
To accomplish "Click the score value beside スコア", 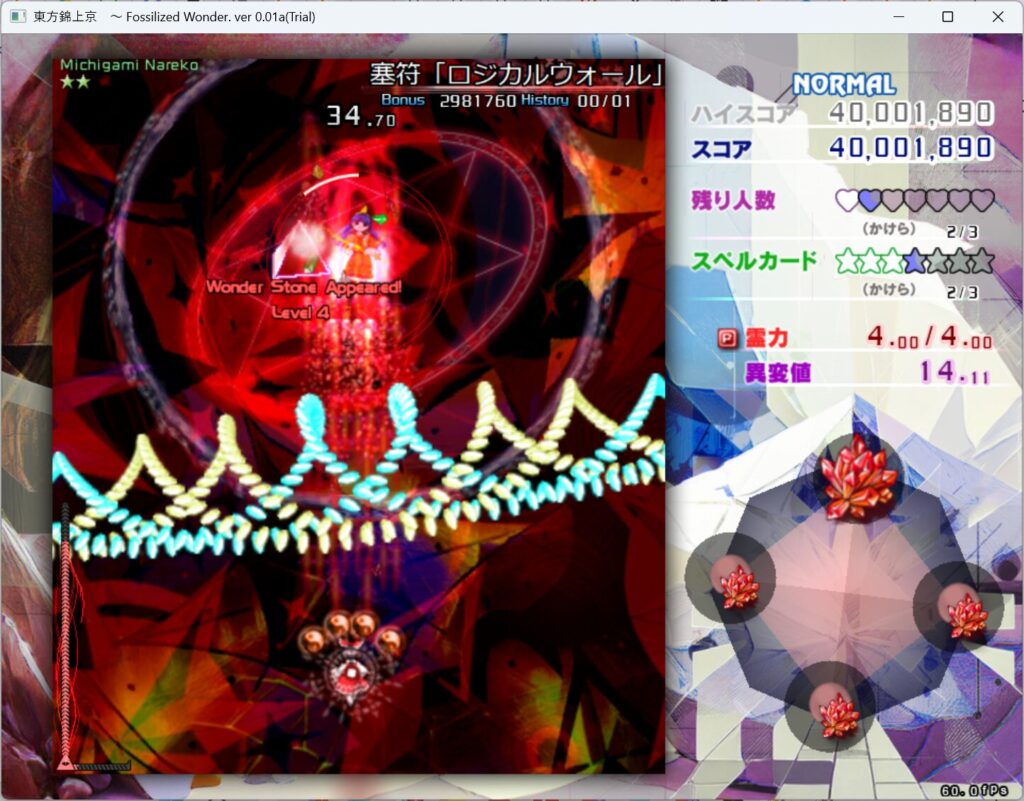I will [911, 148].
